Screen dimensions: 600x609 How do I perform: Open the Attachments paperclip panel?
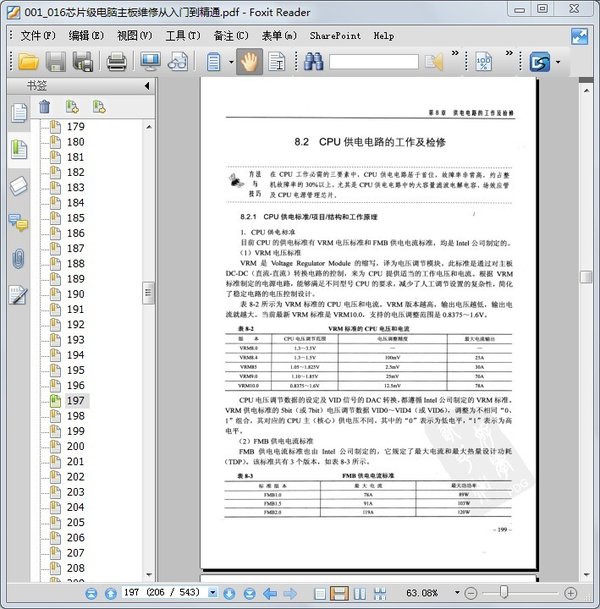[x=17, y=258]
